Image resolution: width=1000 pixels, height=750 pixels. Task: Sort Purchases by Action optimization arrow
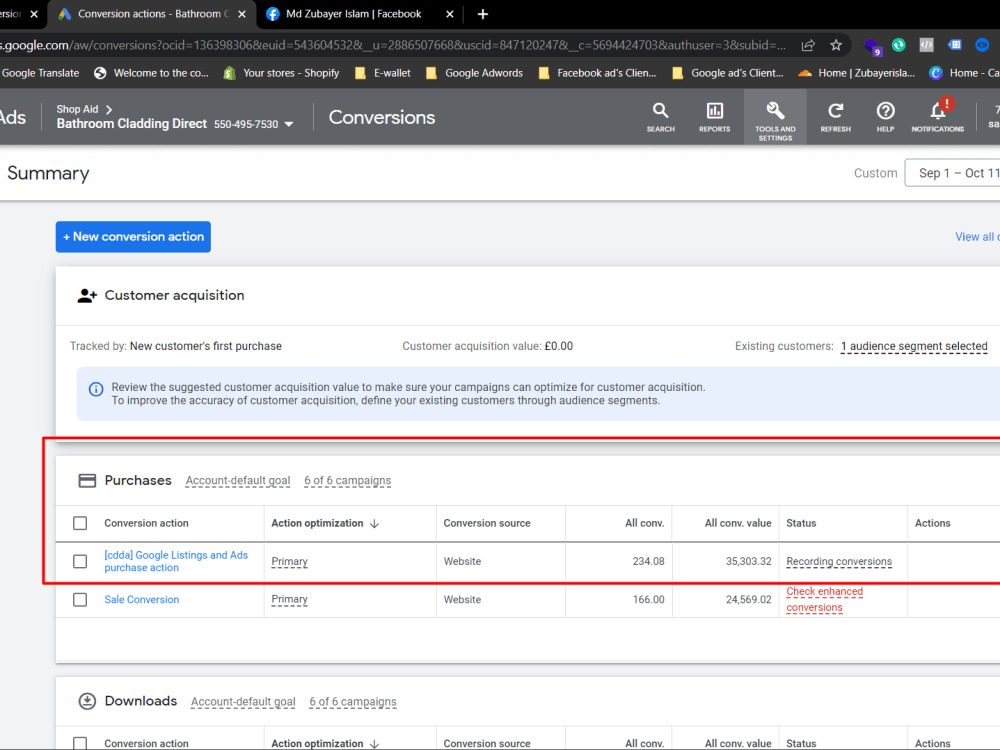click(375, 524)
